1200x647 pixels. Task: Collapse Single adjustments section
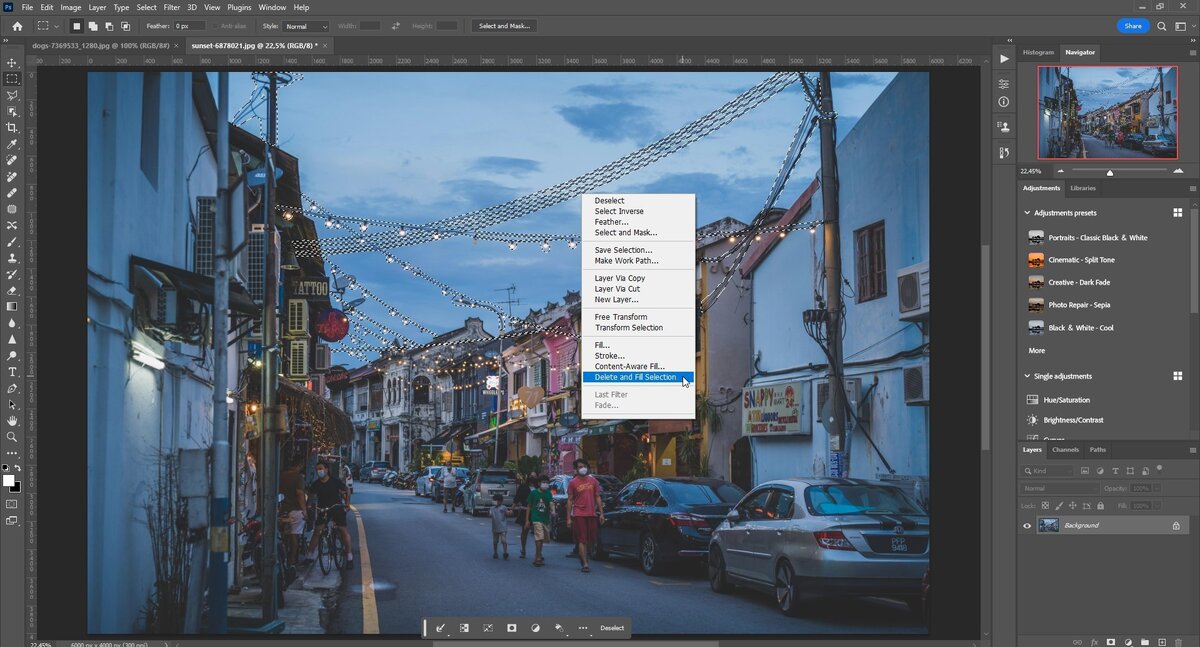1027,376
